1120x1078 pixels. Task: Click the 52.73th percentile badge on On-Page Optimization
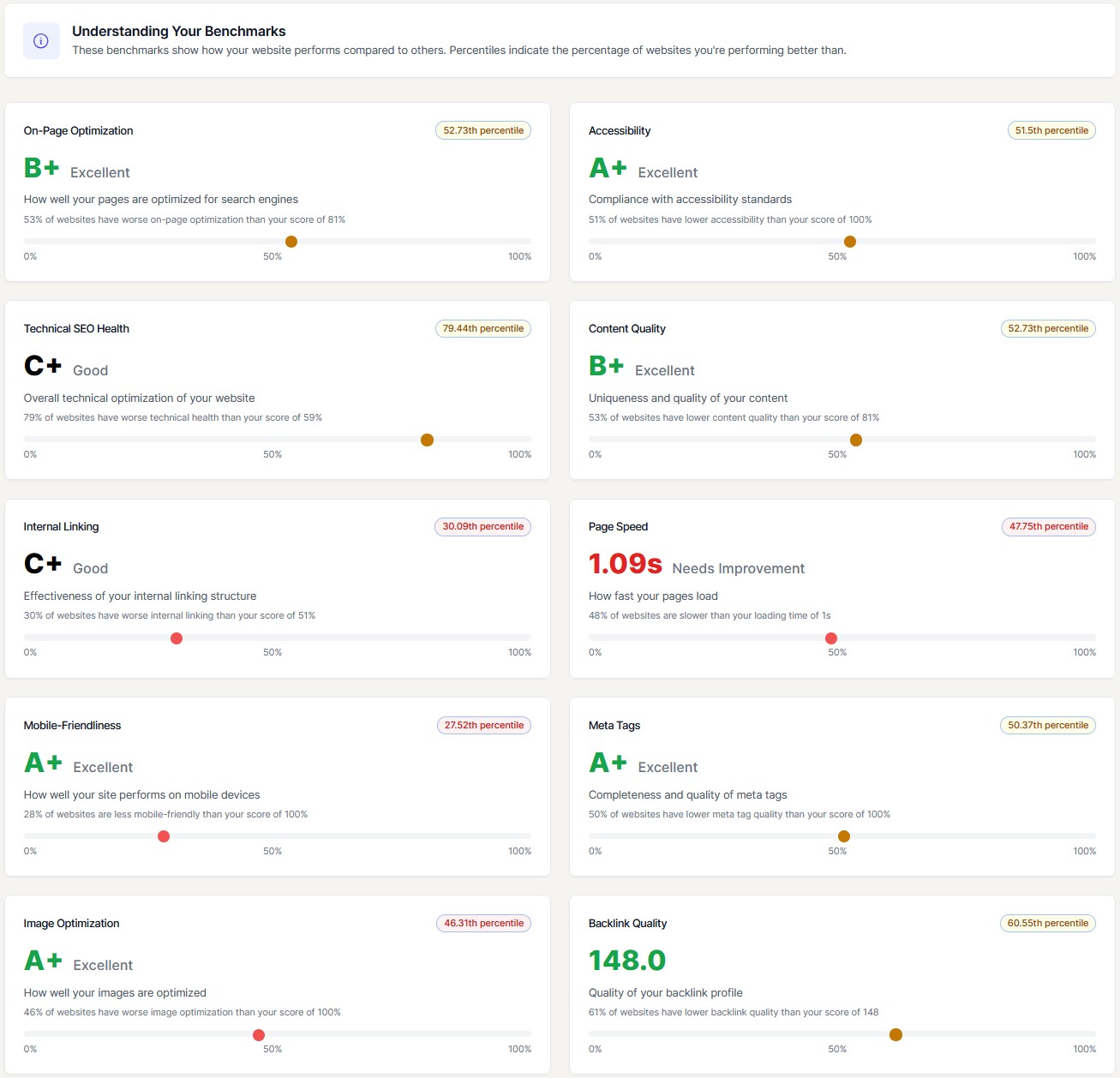483,130
